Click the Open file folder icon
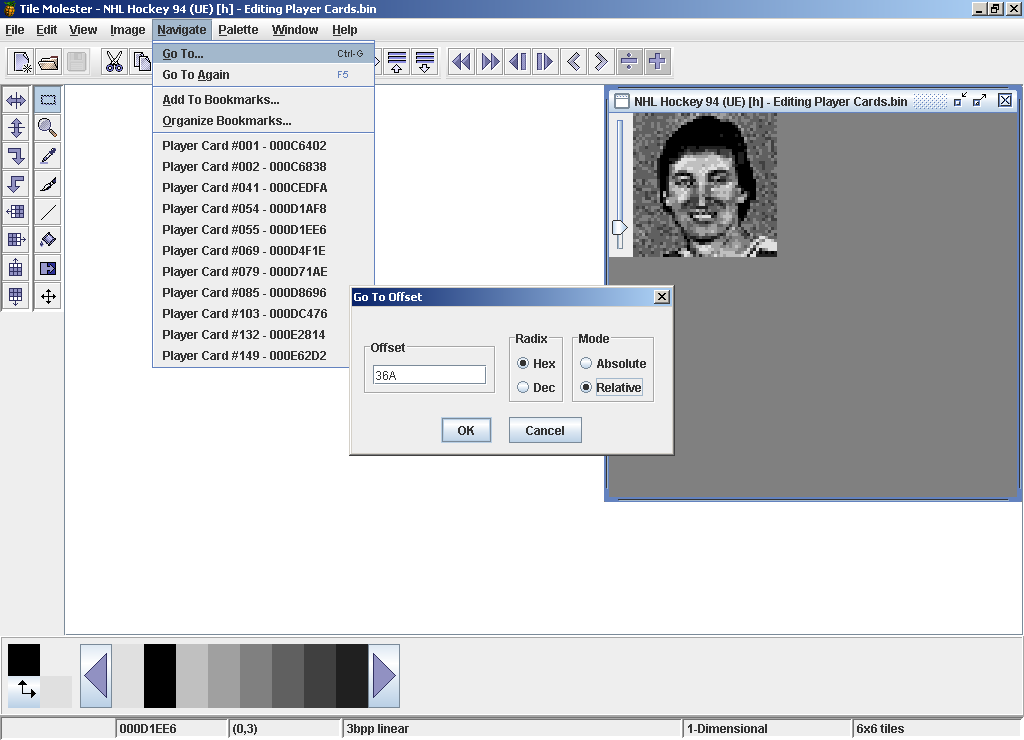Image resolution: width=1024 pixels, height=740 pixels. tap(48, 62)
